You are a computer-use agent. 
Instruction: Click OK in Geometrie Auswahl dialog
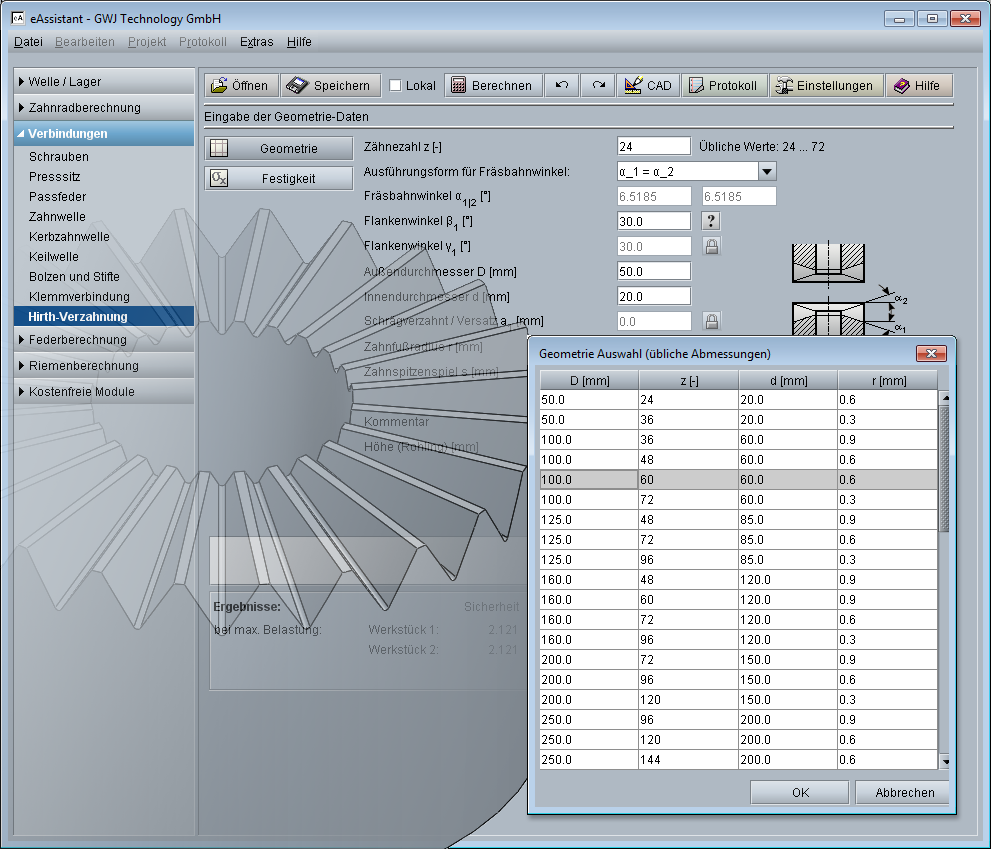800,792
